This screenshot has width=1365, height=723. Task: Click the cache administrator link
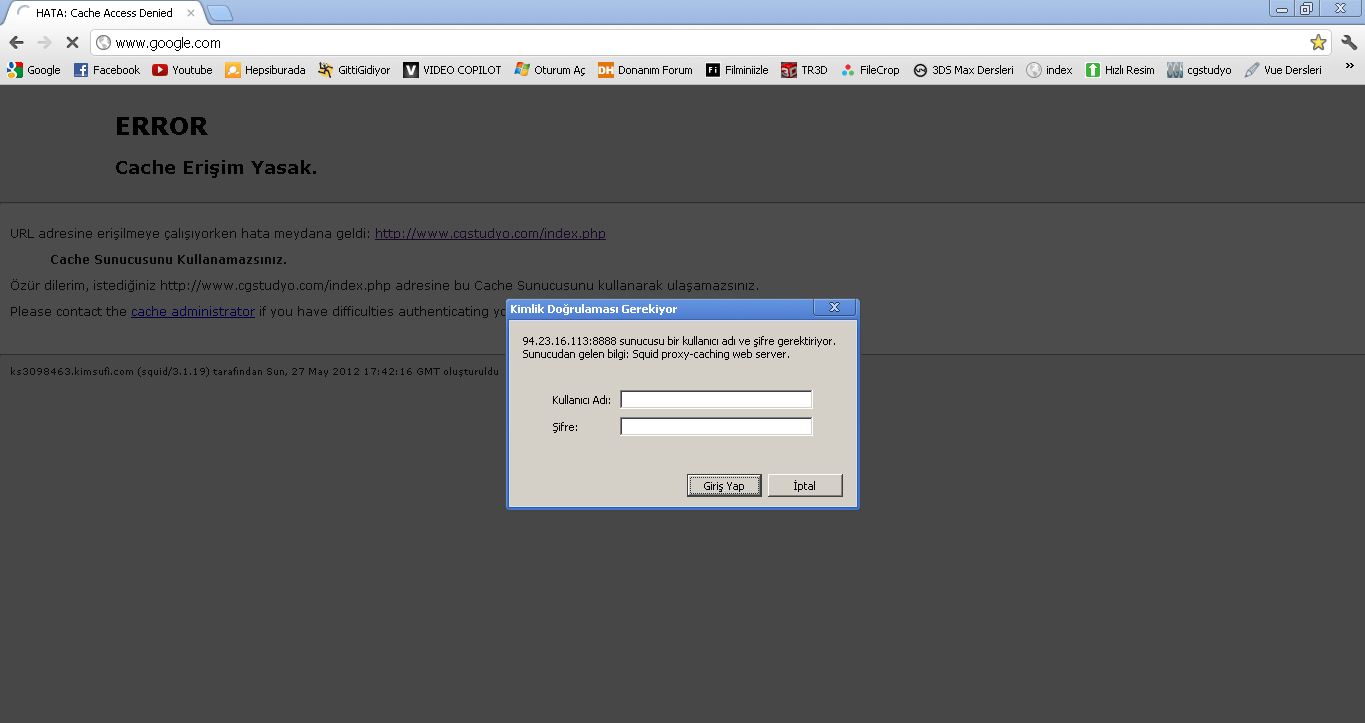(x=193, y=311)
